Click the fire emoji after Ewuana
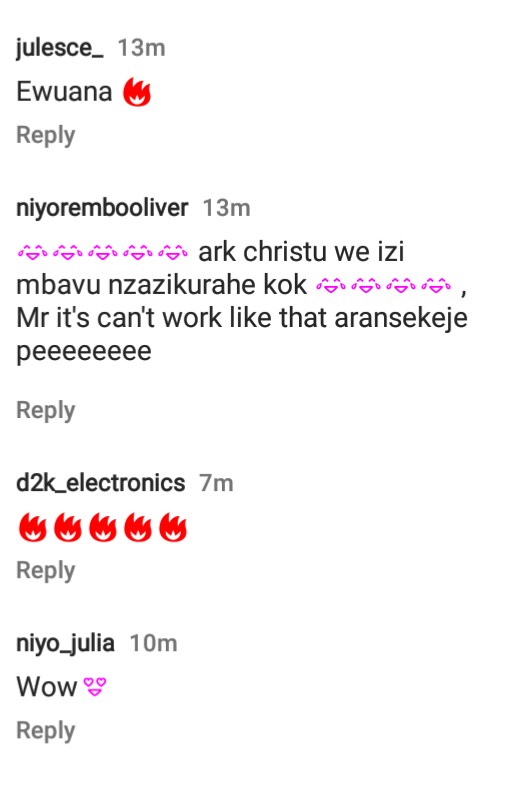 pos(137,92)
